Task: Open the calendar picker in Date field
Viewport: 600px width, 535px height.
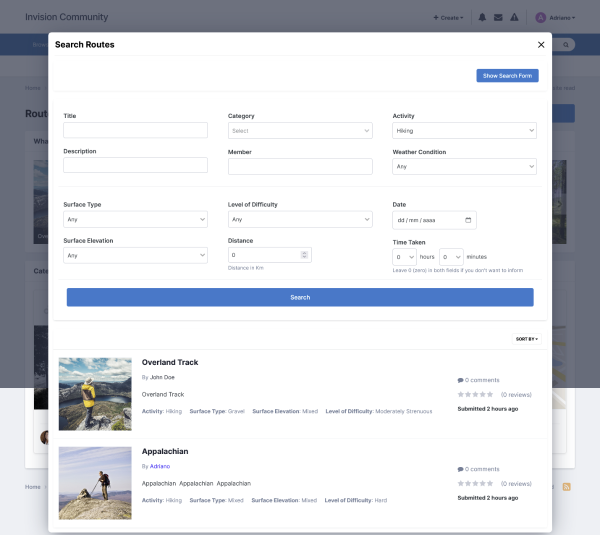Action: pyautogui.click(x=468, y=220)
